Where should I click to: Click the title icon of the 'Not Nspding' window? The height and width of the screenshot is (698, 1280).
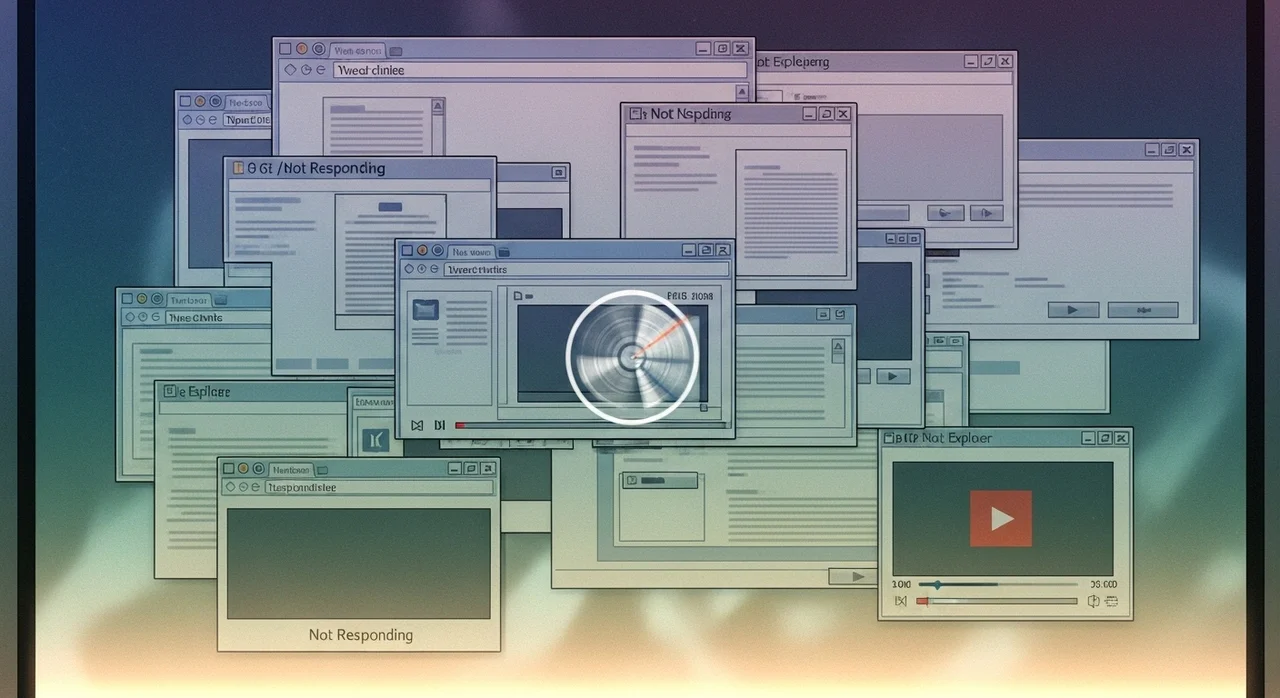click(635, 114)
